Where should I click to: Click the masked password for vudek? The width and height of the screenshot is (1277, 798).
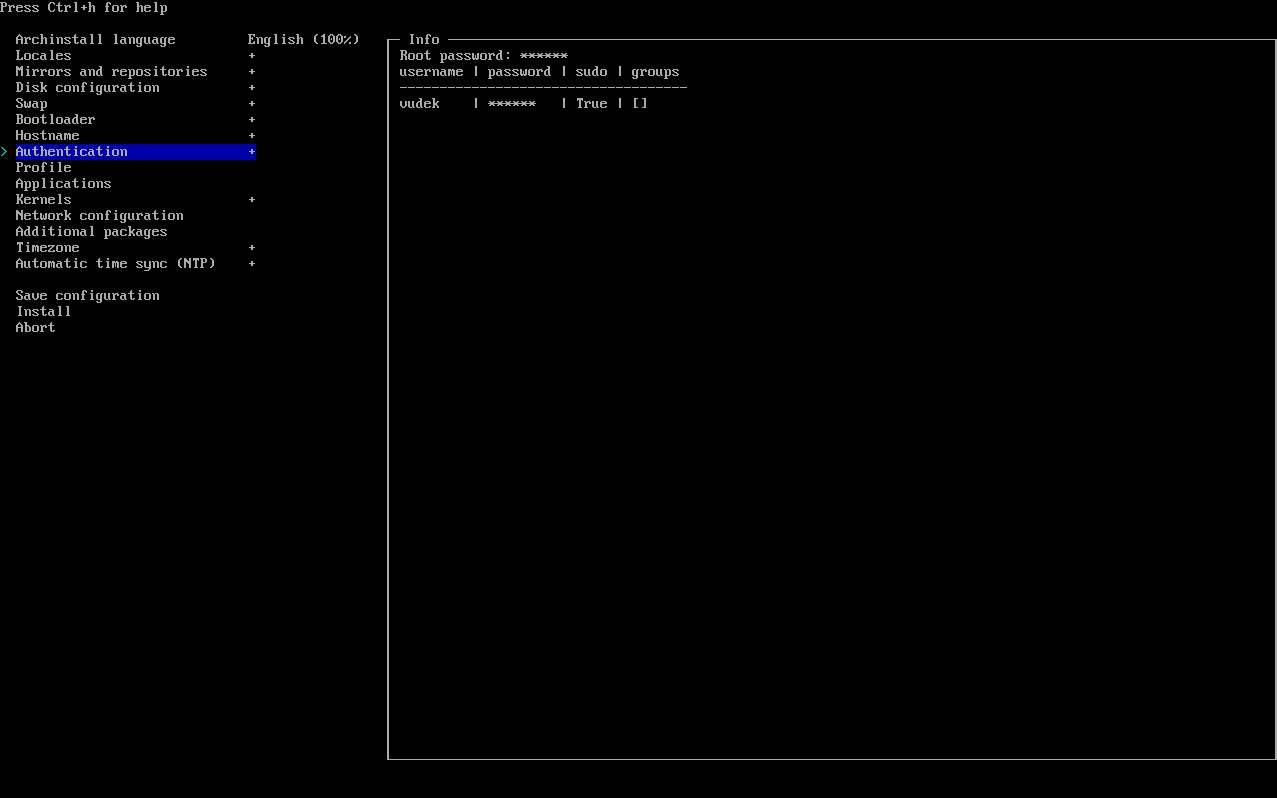click(512, 104)
